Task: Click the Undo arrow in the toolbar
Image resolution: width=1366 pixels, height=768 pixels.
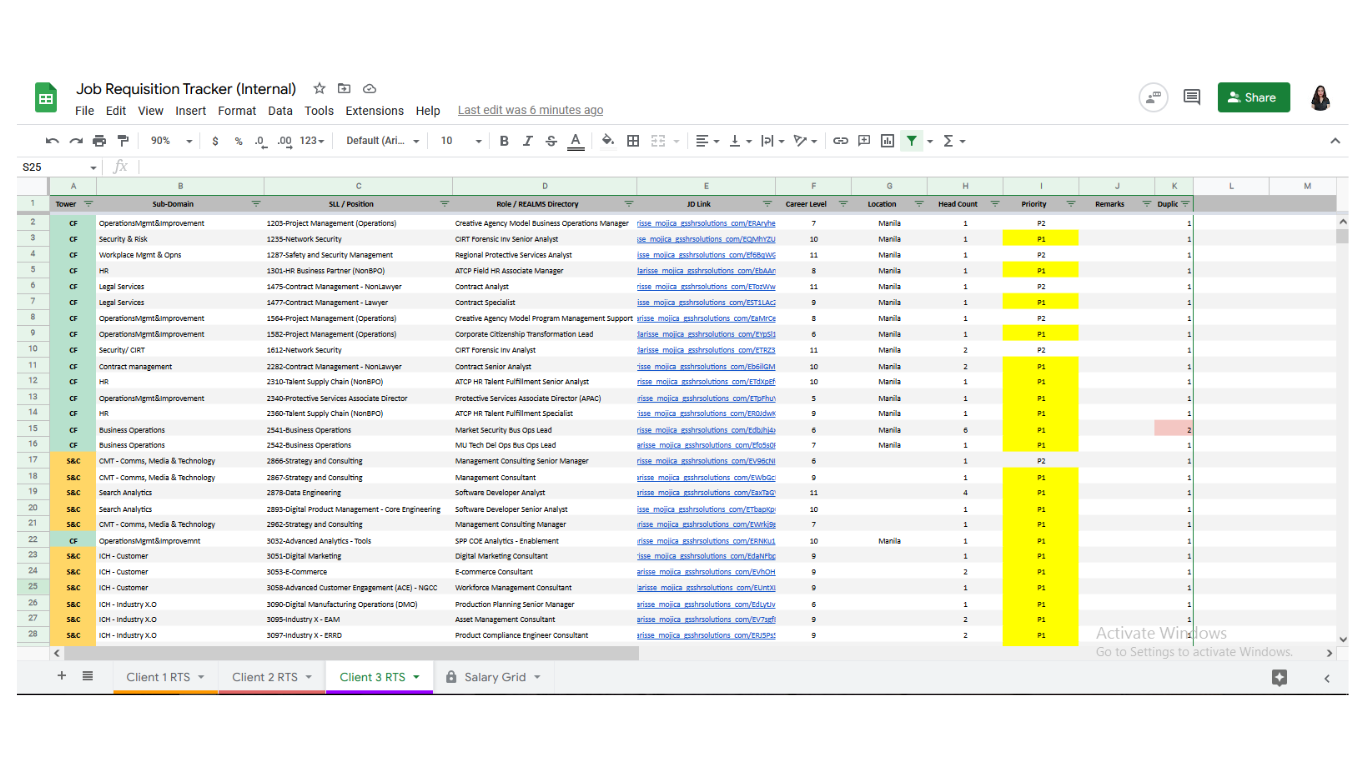Action: coord(52,141)
